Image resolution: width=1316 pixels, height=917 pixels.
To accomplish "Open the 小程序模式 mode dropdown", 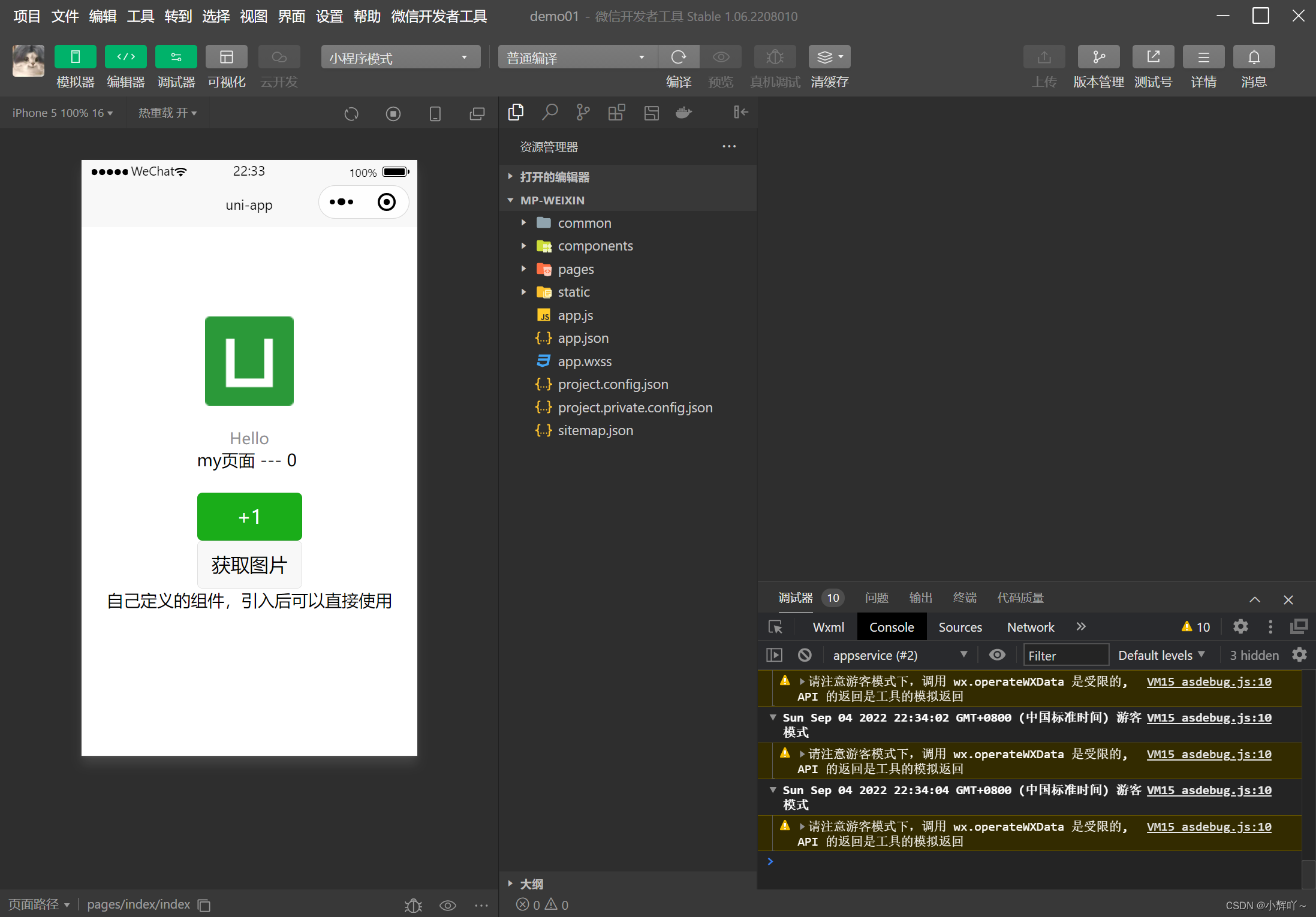I will 400,57.
